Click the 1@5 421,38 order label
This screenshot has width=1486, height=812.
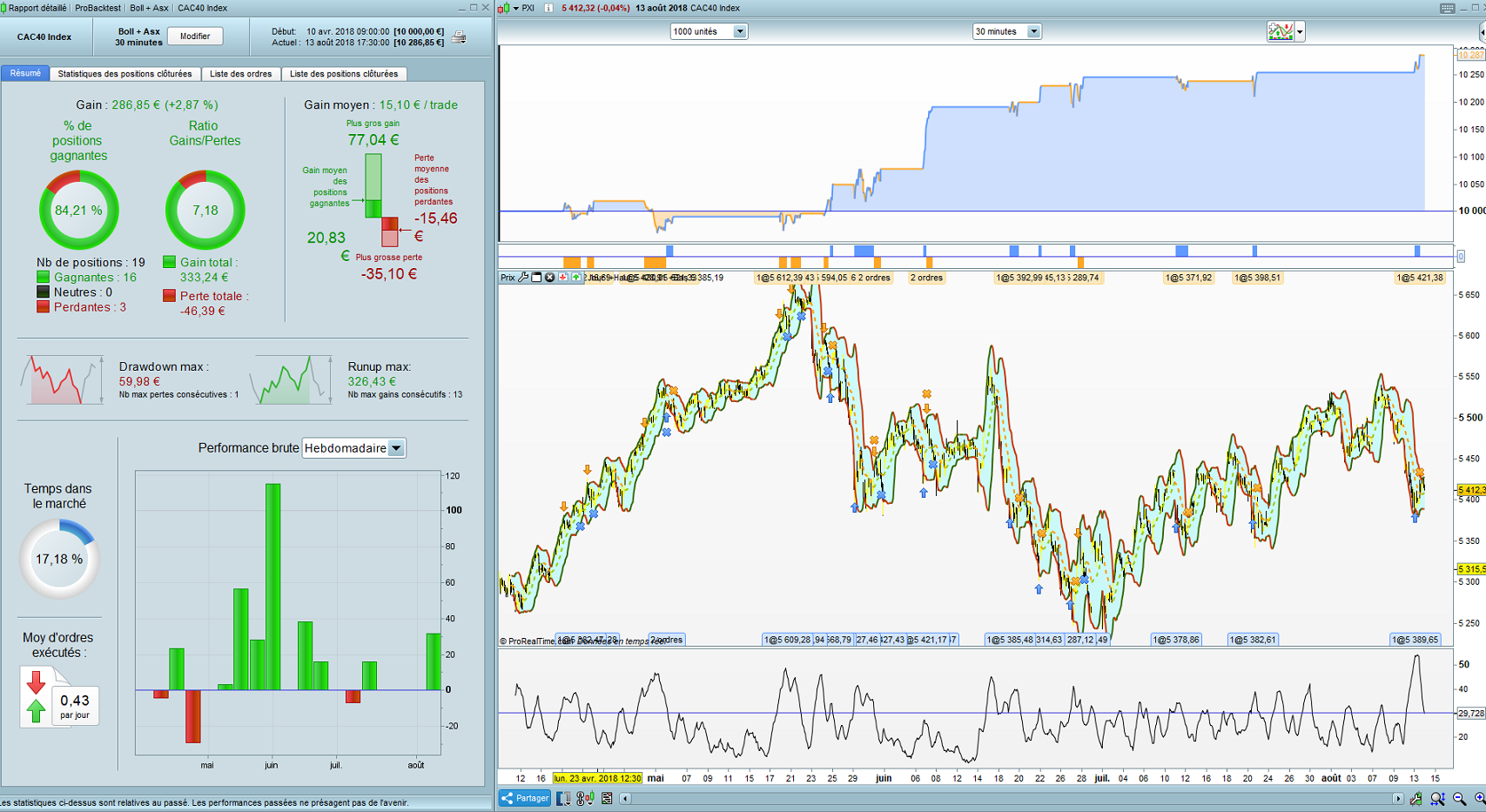(1420, 278)
